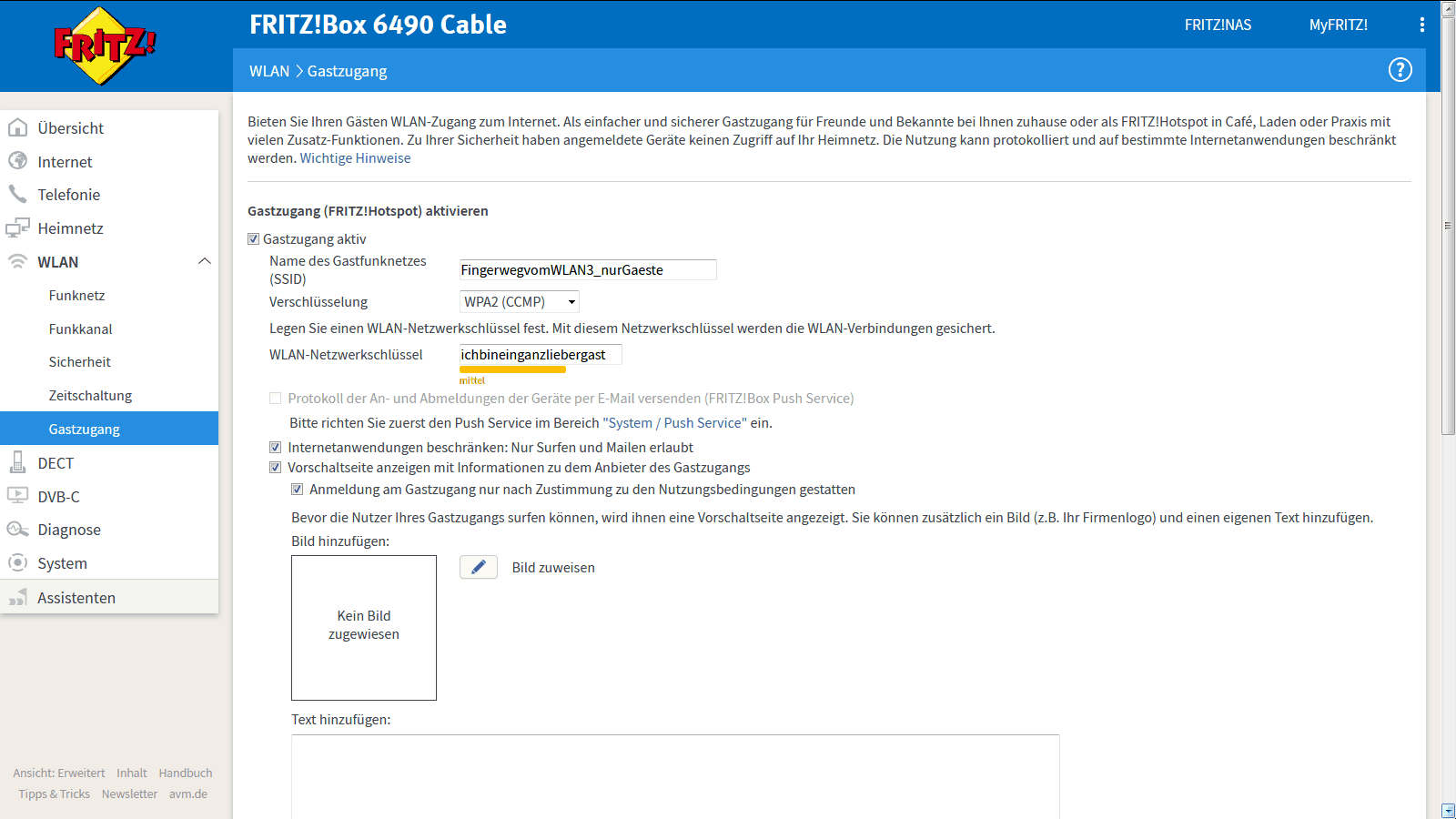Click the orange password strength bar
This screenshot has width=1456, height=819.
(512, 369)
